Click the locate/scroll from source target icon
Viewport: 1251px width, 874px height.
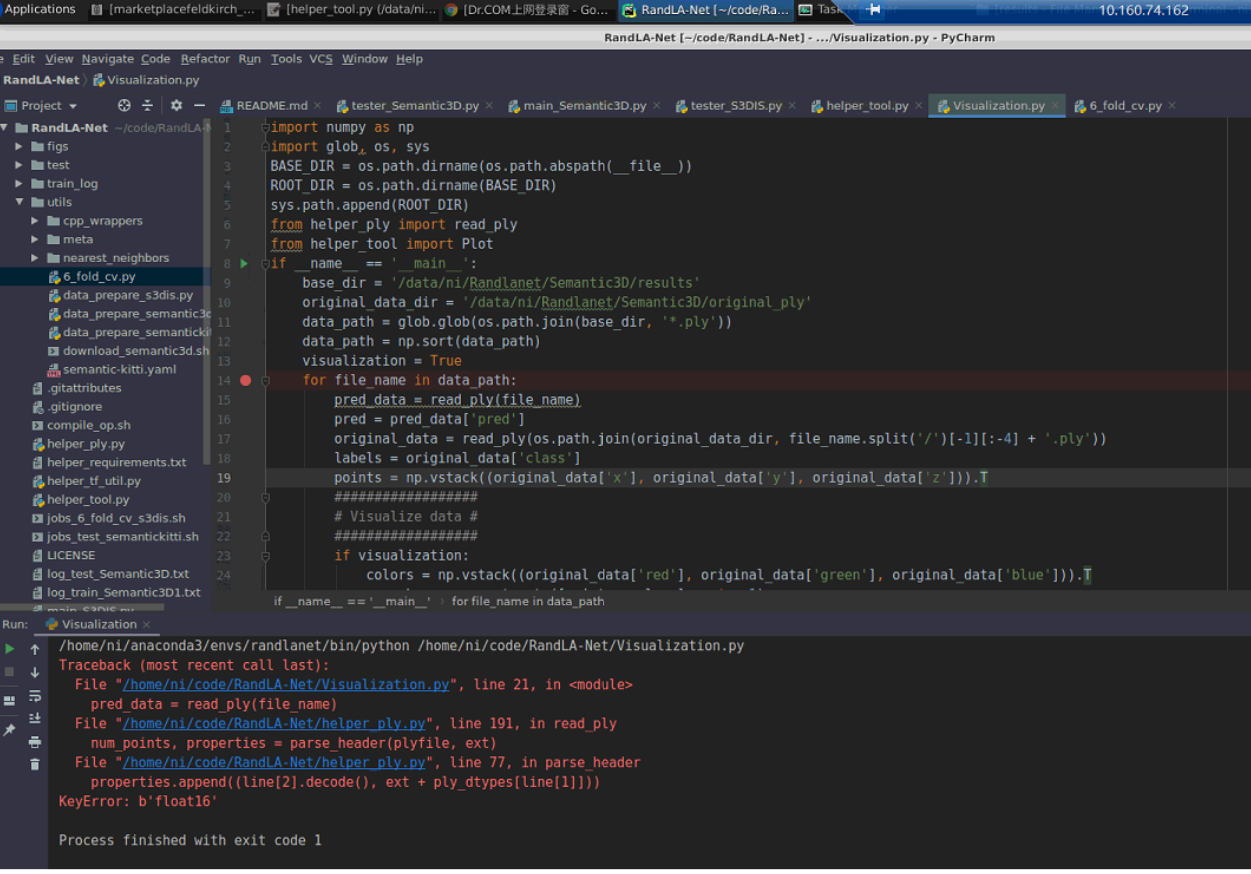[124, 105]
